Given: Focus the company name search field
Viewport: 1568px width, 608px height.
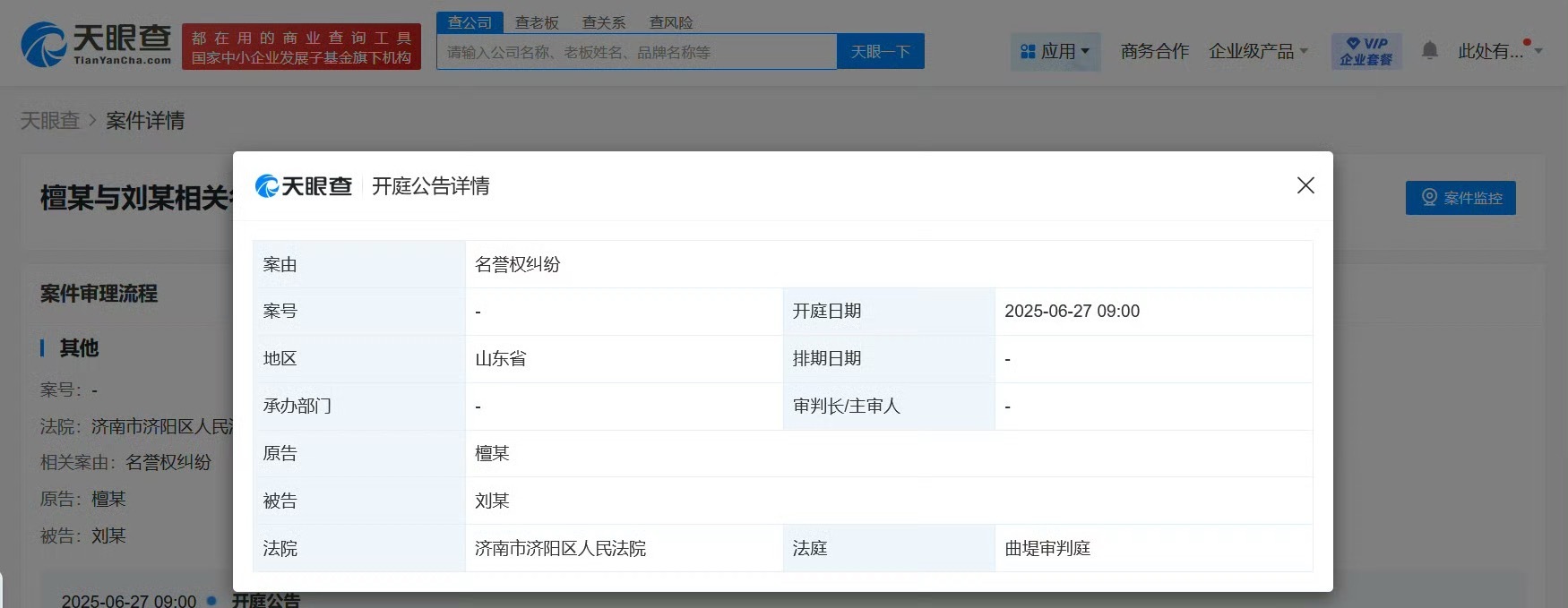Looking at the screenshot, I should click(637, 52).
